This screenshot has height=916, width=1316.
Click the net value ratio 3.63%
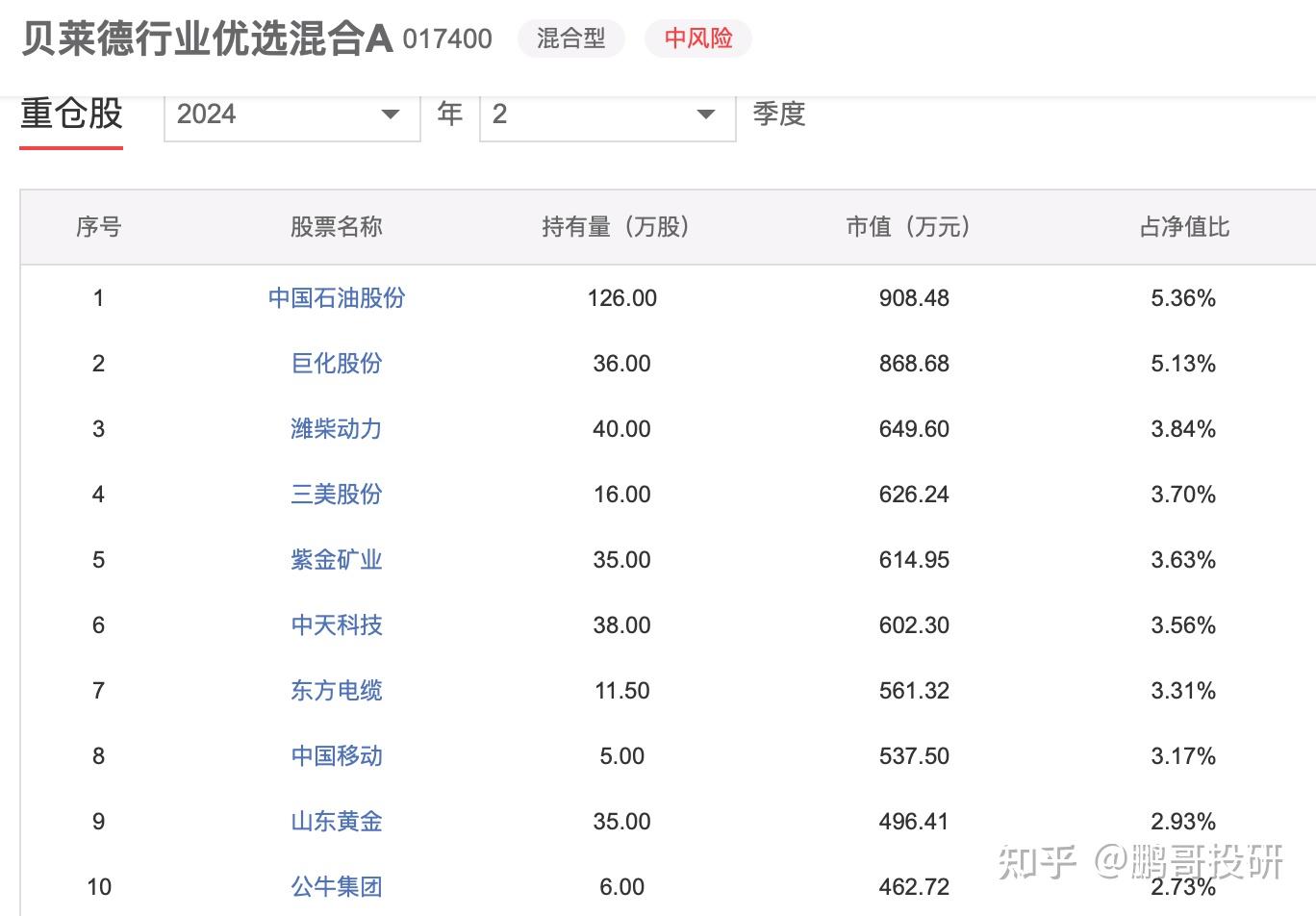tap(1183, 560)
